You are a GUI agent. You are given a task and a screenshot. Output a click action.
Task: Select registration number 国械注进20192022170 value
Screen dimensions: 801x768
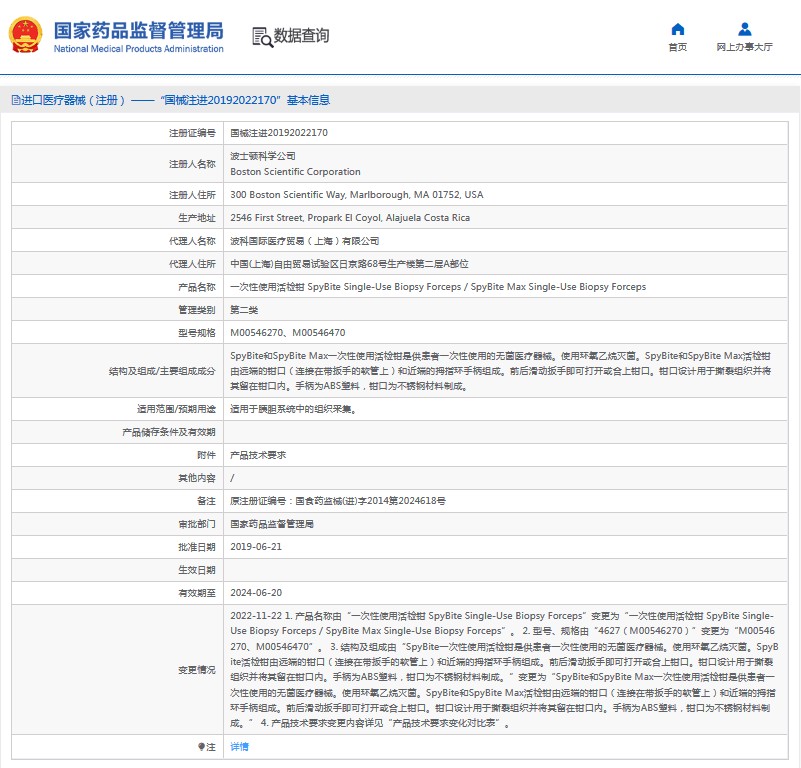pos(279,133)
